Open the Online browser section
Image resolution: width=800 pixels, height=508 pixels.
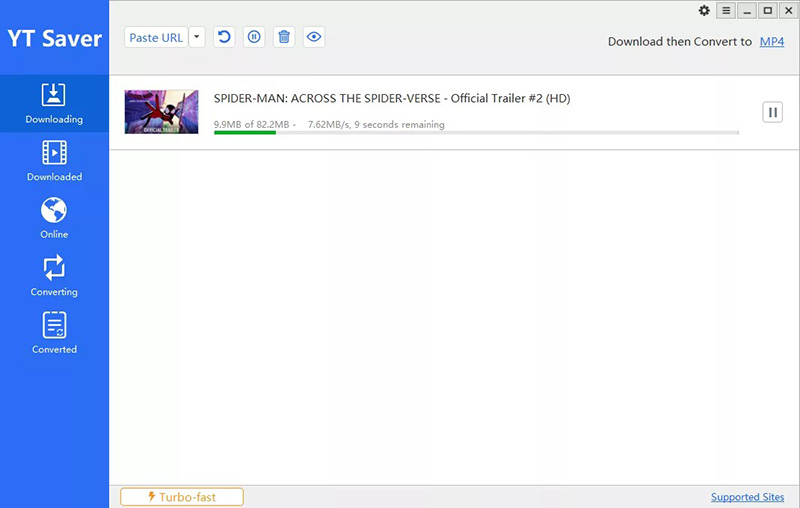click(54, 218)
